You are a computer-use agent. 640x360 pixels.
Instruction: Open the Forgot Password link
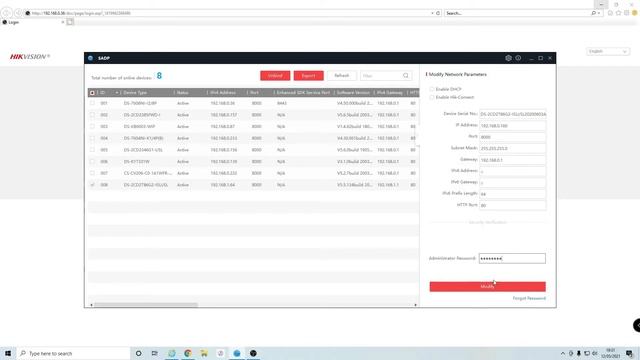pyautogui.click(x=529, y=298)
